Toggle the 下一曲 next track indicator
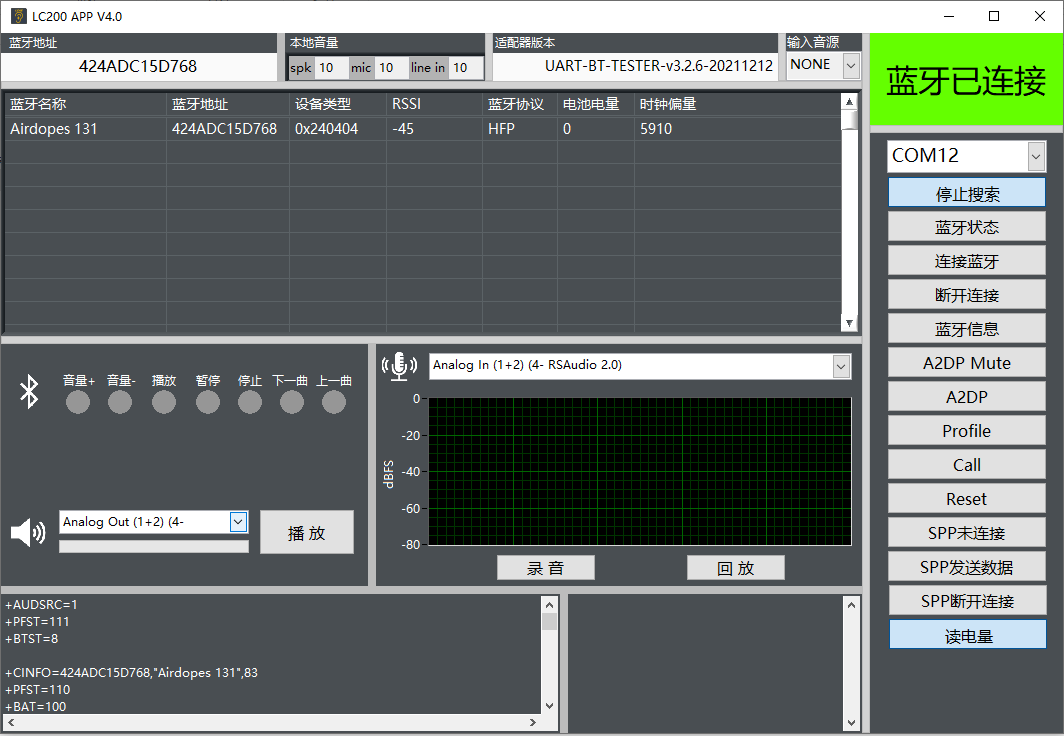1064x736 pixels. tap(292, 402)
